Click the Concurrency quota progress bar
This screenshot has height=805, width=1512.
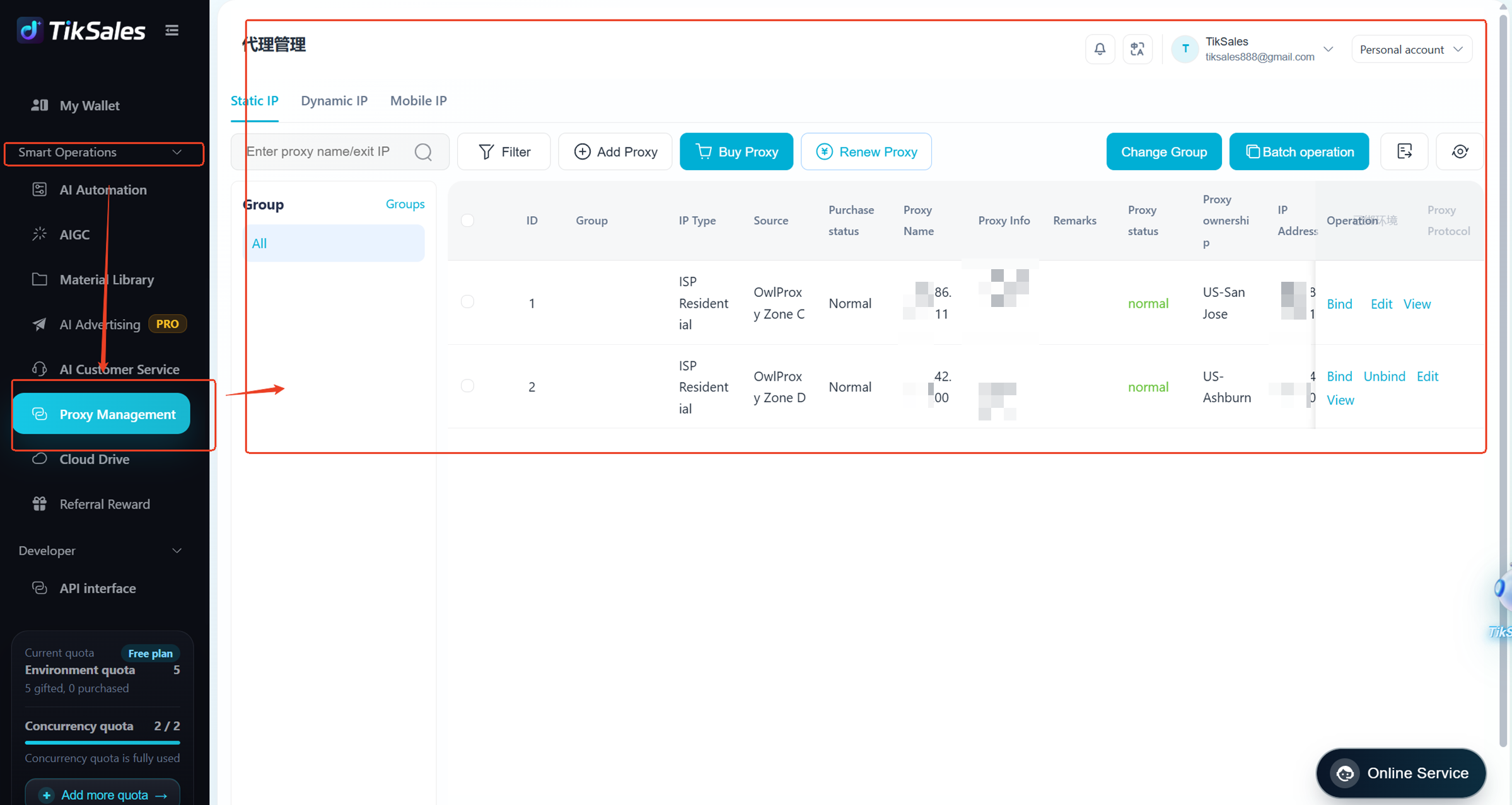click(x=102, y=743)
